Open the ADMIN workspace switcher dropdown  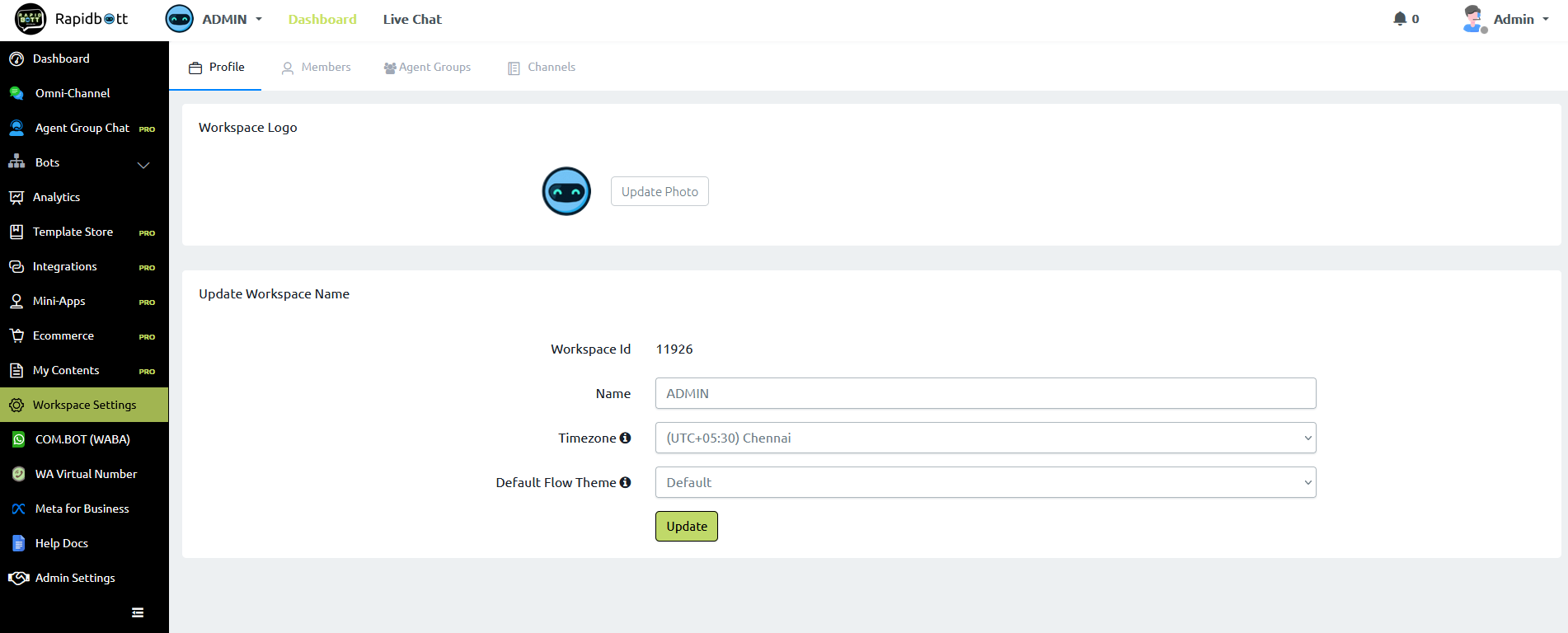point(214,19)
